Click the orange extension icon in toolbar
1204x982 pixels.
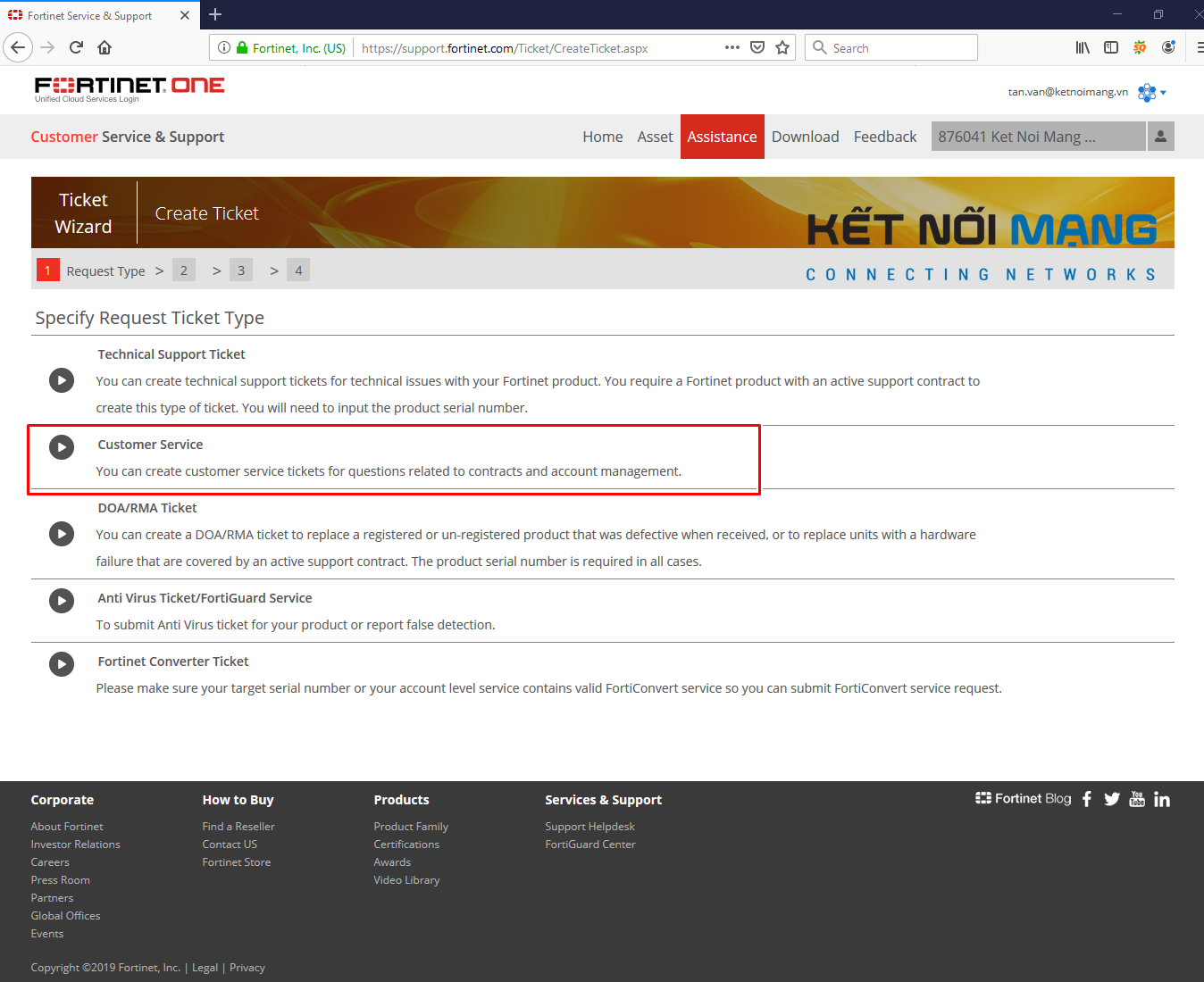point(1140,47)
